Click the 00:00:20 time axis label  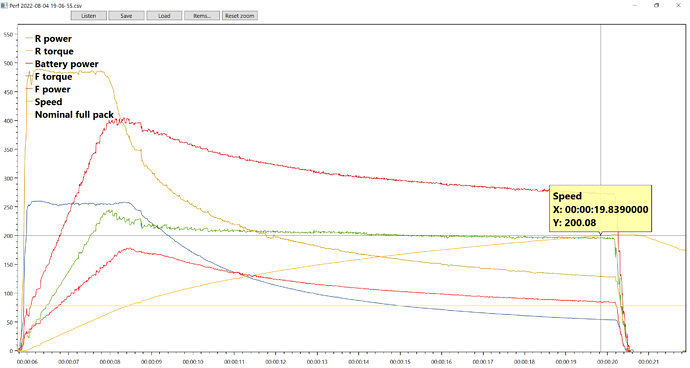tap(608, 362)
